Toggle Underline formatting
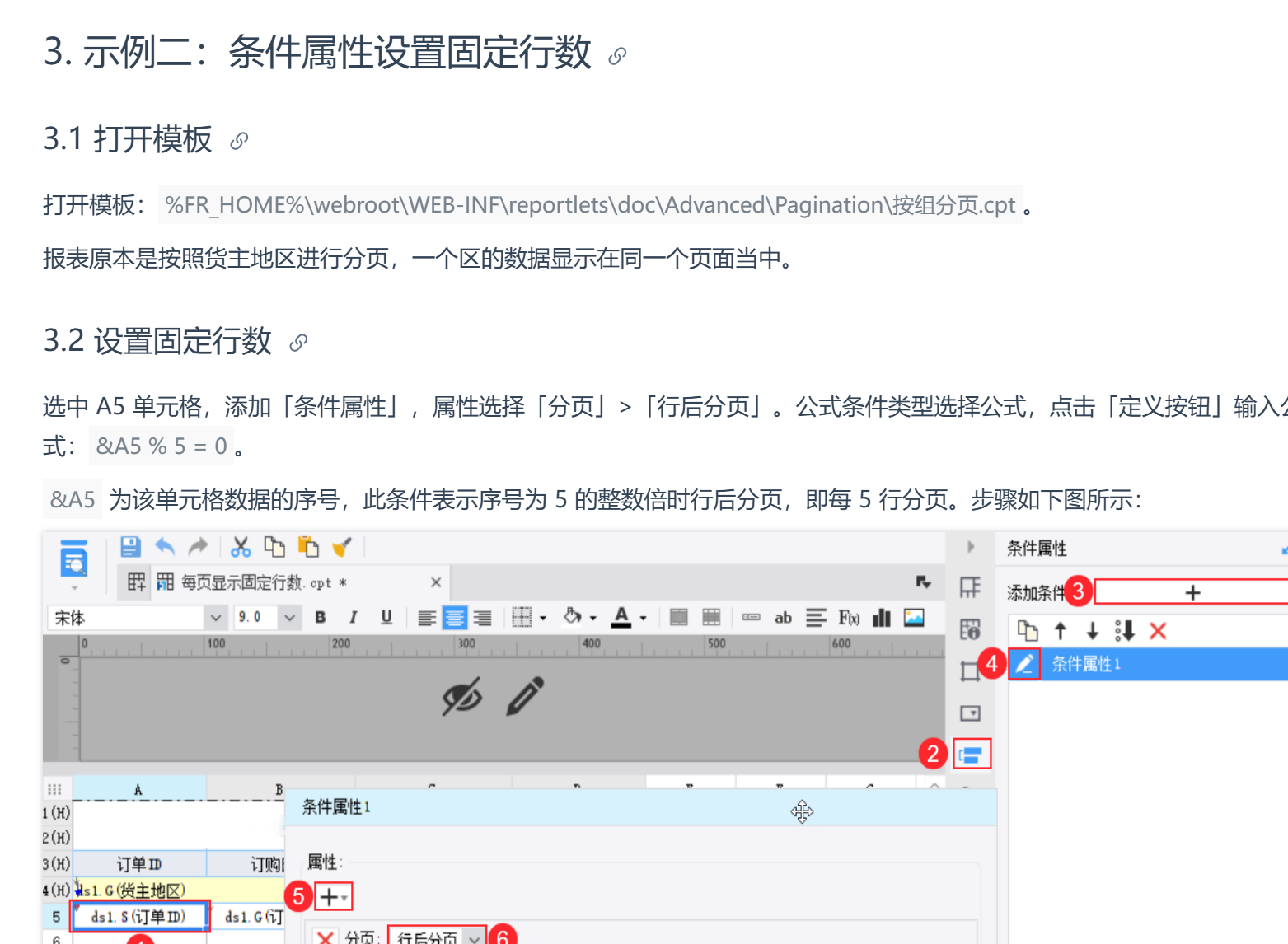This screenshot has width=1288, height=944. pos(386,617)
